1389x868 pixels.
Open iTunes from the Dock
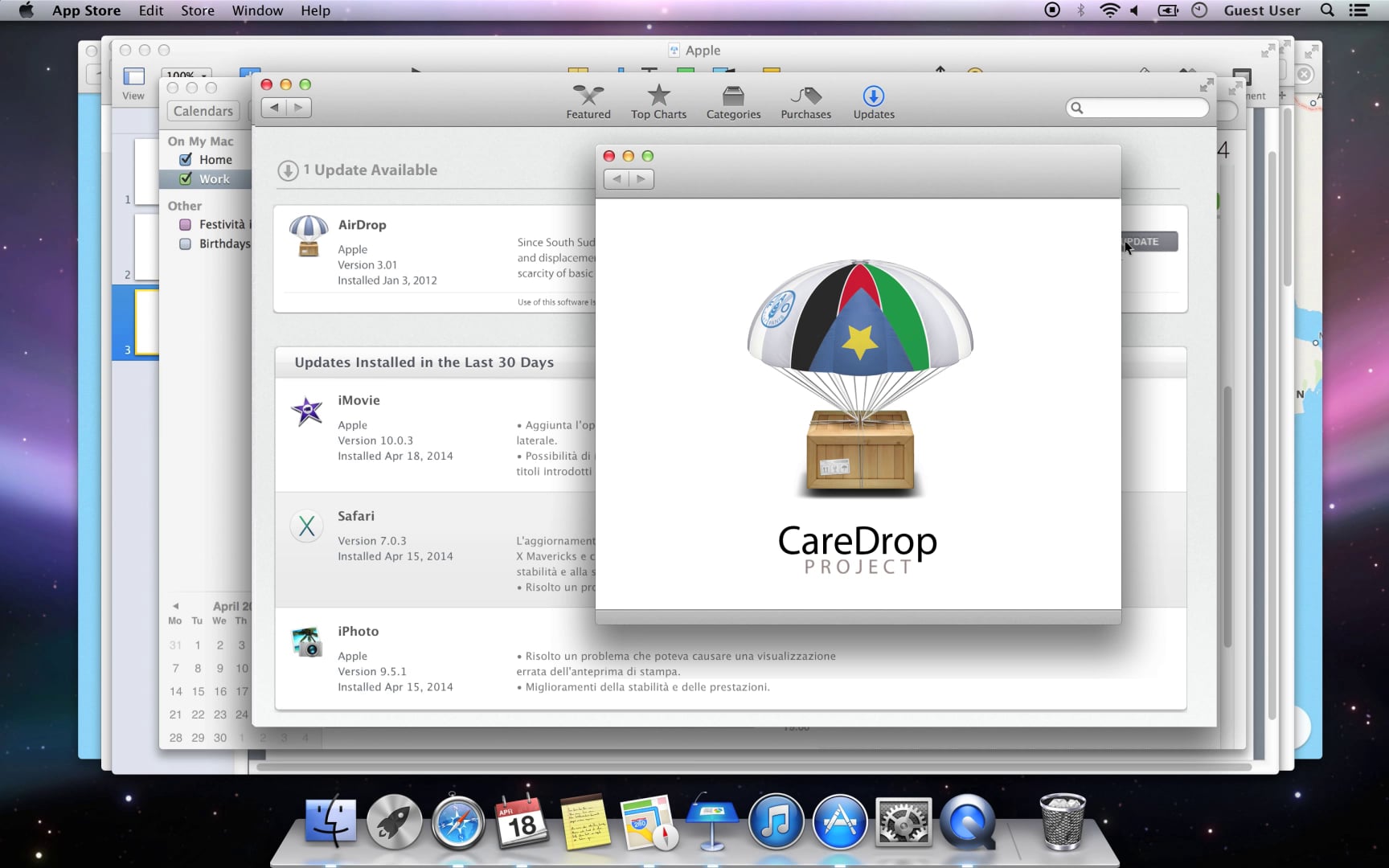pos(776,821)
